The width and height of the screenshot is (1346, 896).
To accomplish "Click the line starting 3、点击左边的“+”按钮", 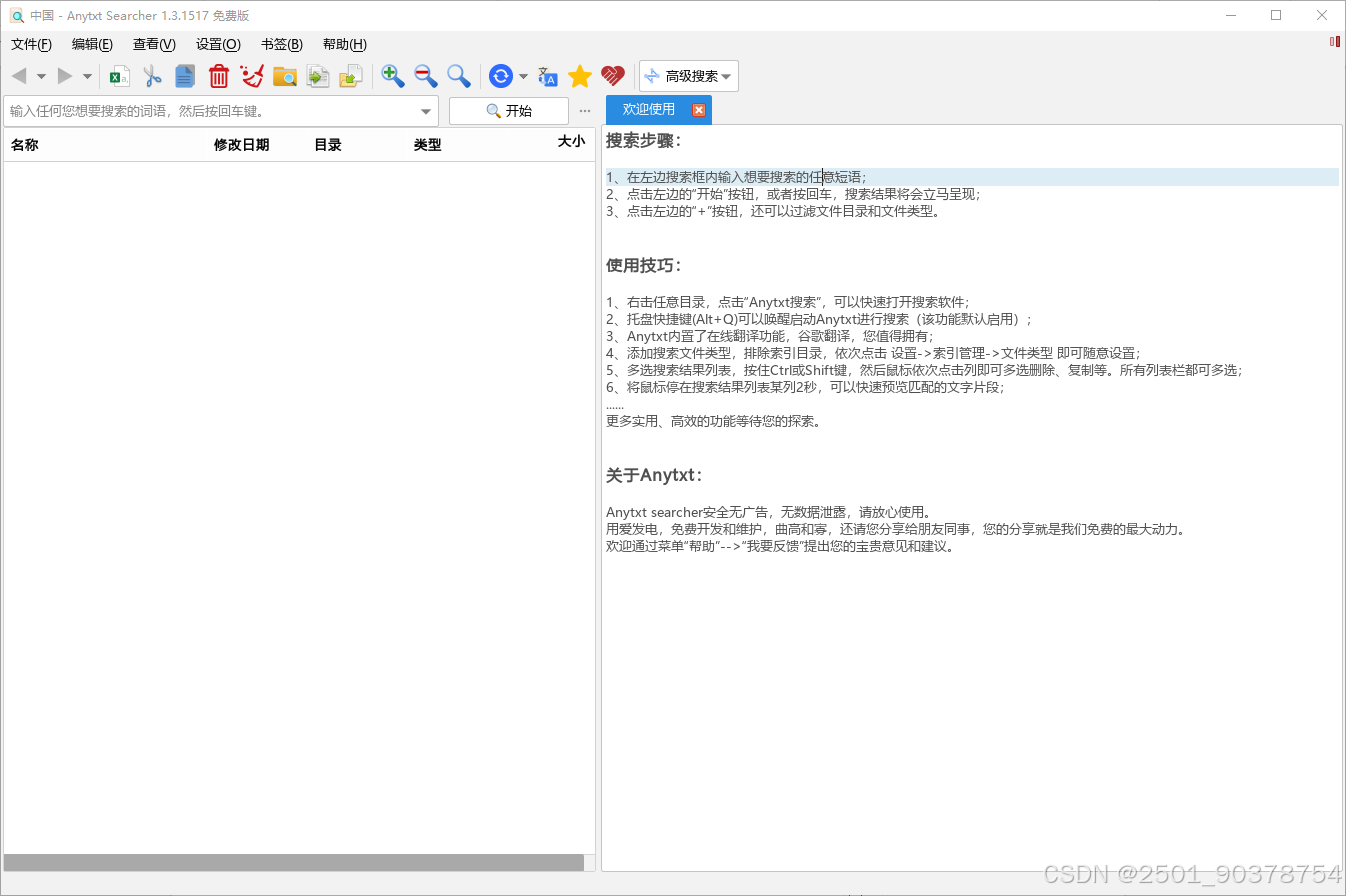I will [773, 211].
